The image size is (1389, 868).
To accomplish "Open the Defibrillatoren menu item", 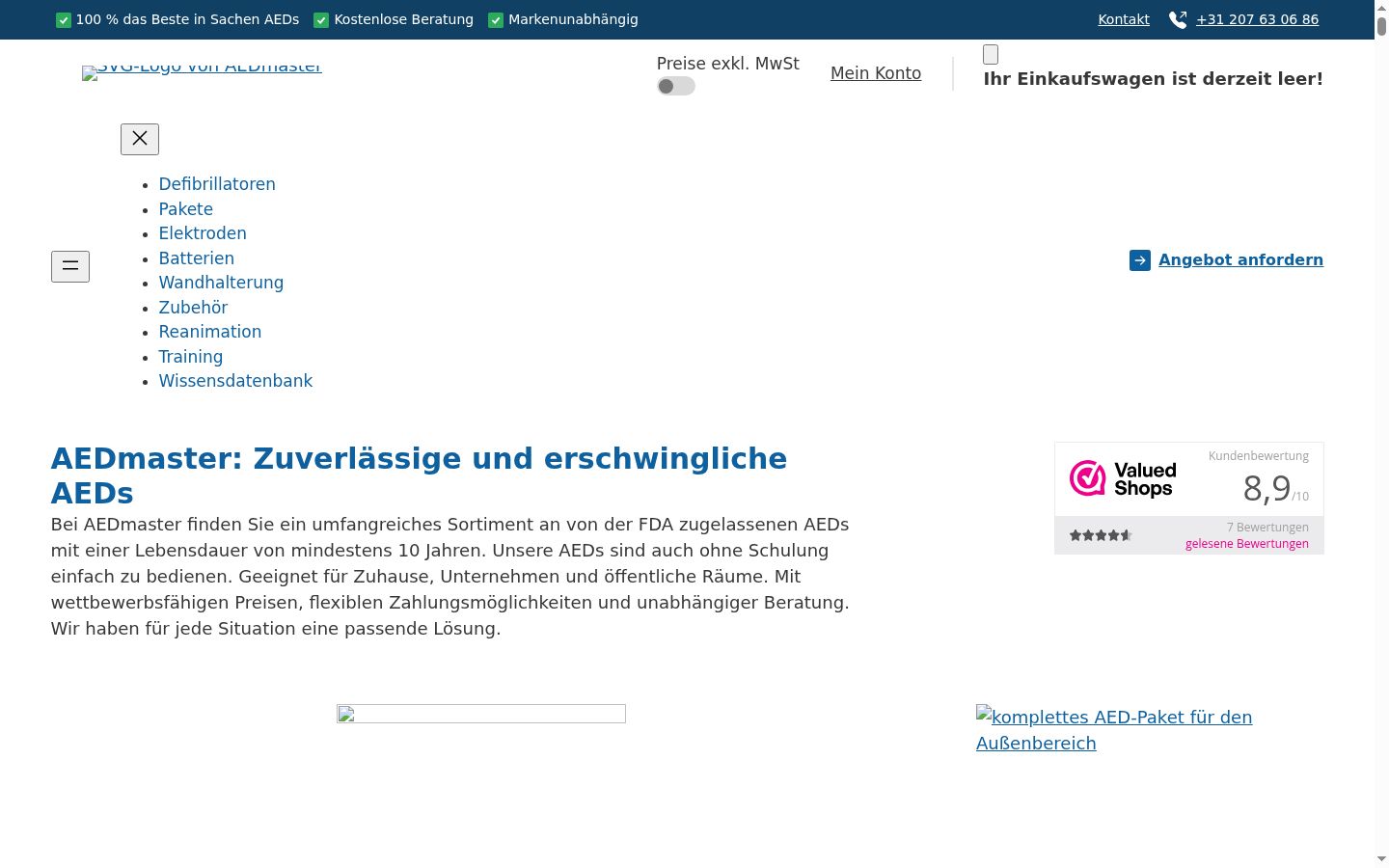I will pos(217,184).
